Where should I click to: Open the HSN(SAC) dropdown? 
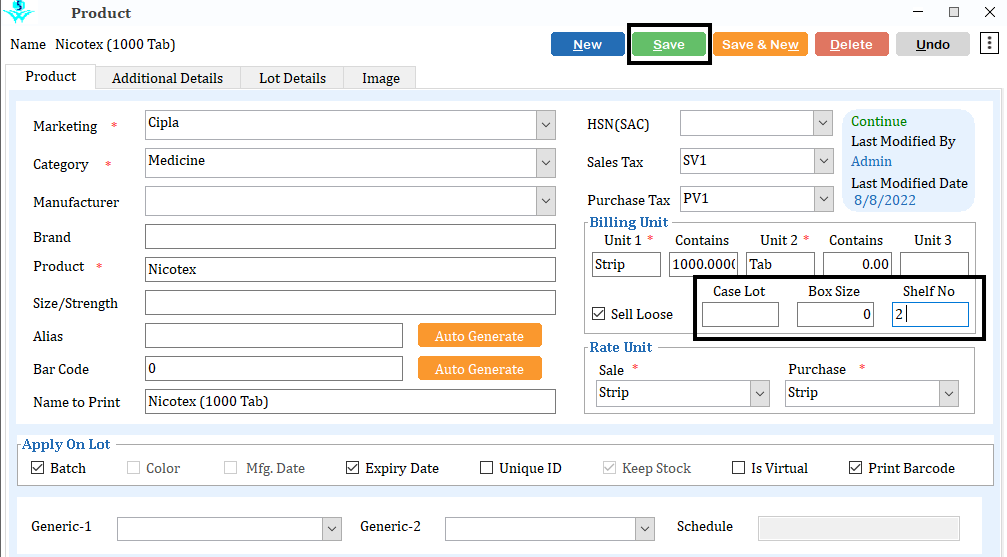point(823,123)
